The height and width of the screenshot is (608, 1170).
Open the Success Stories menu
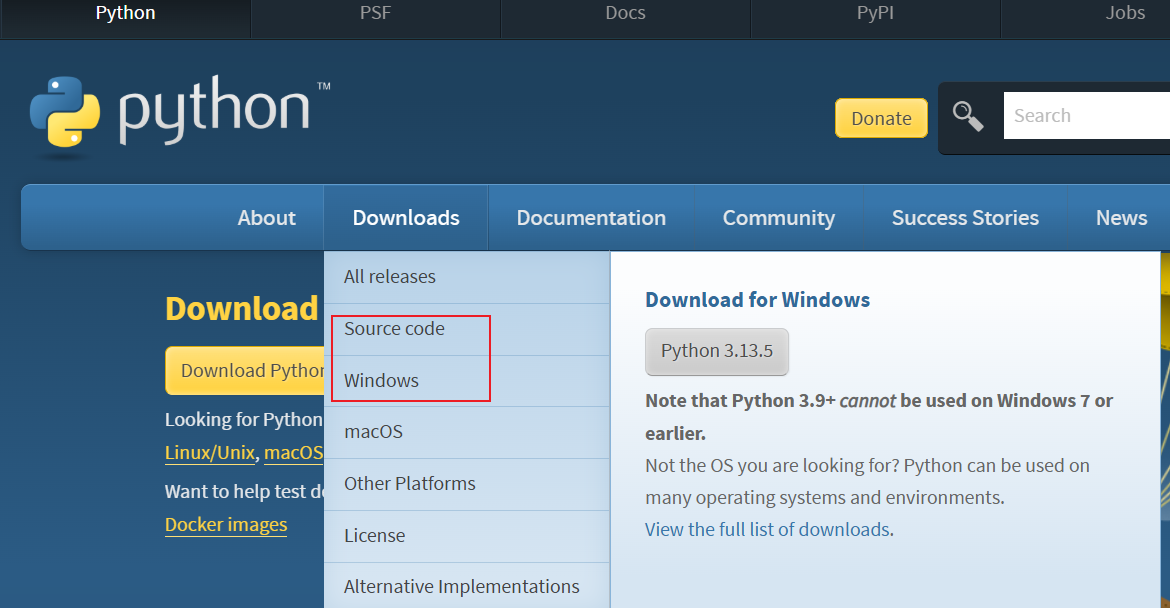pos(965,218)
